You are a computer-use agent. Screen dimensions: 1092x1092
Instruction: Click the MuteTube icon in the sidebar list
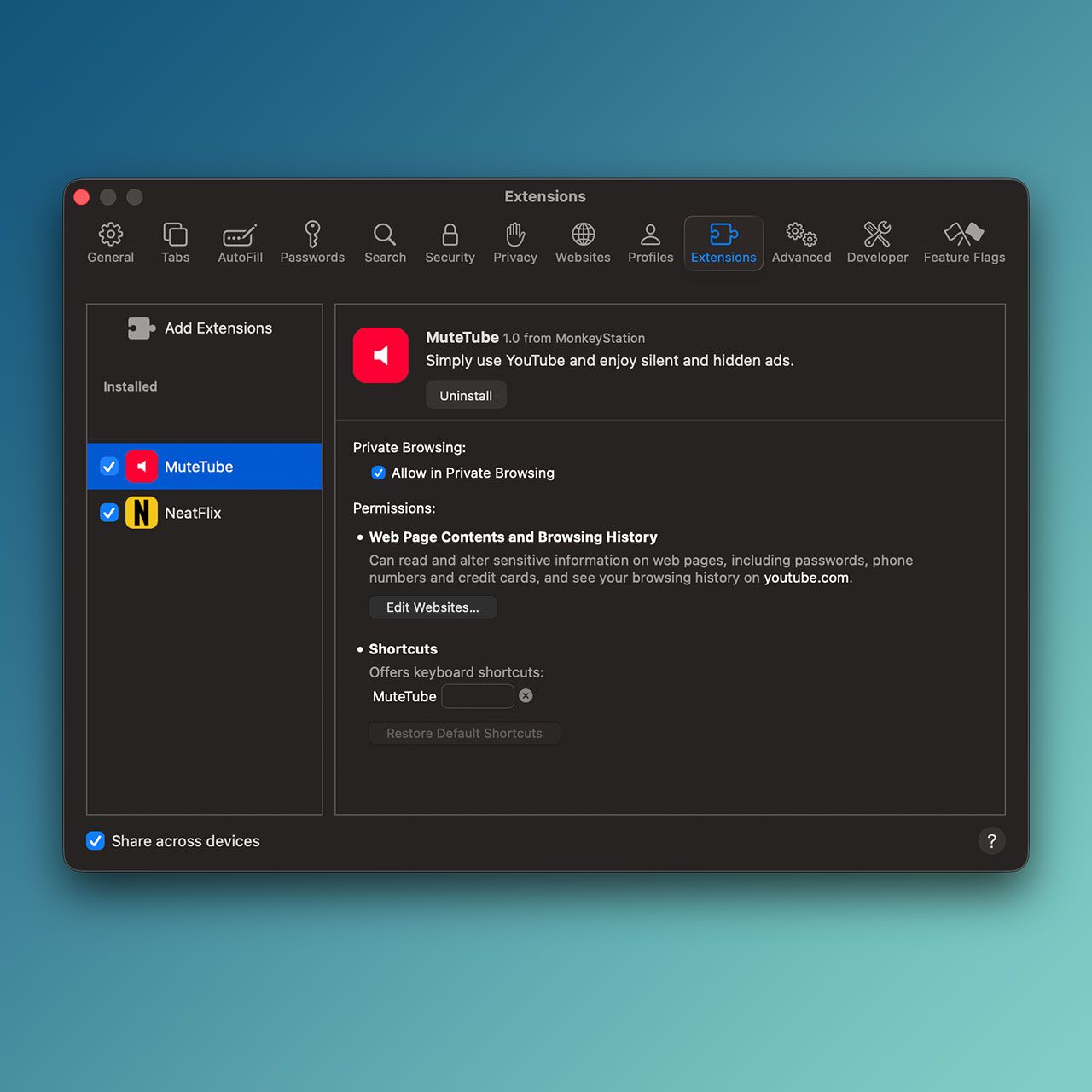tap(142, 467)
